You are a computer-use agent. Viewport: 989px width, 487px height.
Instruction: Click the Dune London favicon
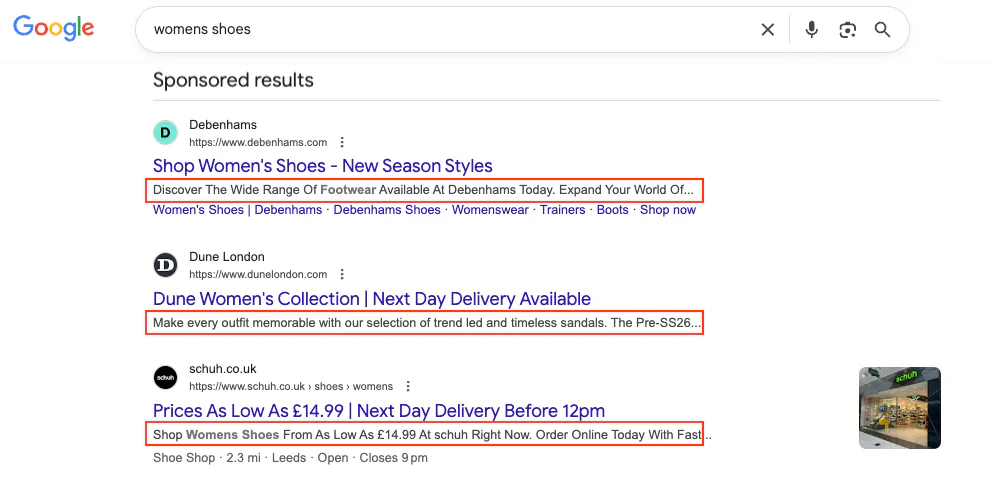[165, 265]
